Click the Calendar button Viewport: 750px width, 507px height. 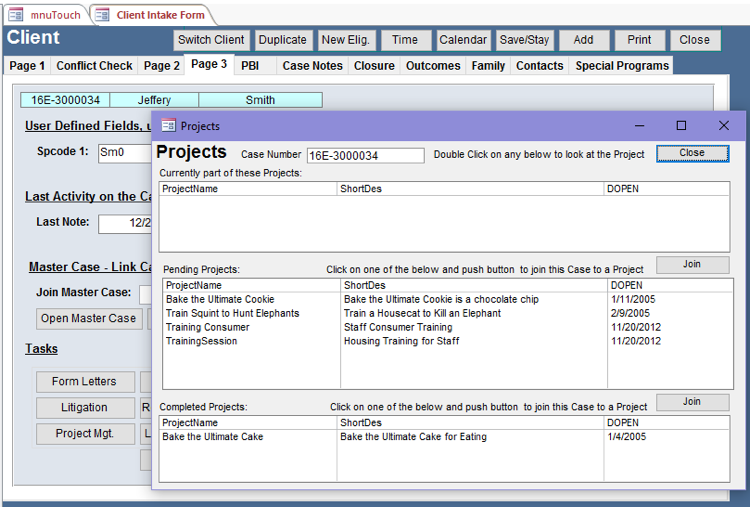463,40
